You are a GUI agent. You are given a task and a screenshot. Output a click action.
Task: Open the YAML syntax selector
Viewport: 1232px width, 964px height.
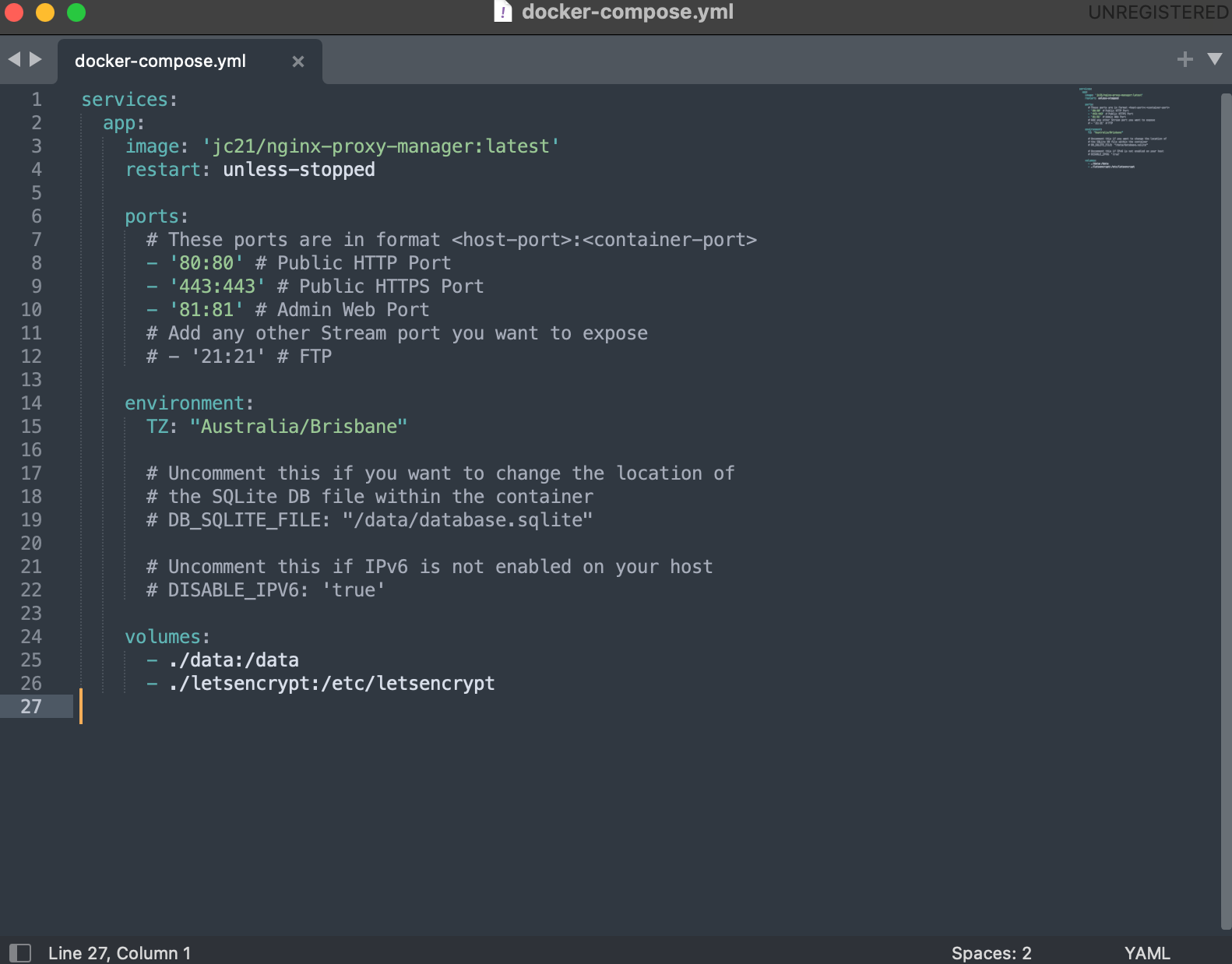tap(1147, 953)
